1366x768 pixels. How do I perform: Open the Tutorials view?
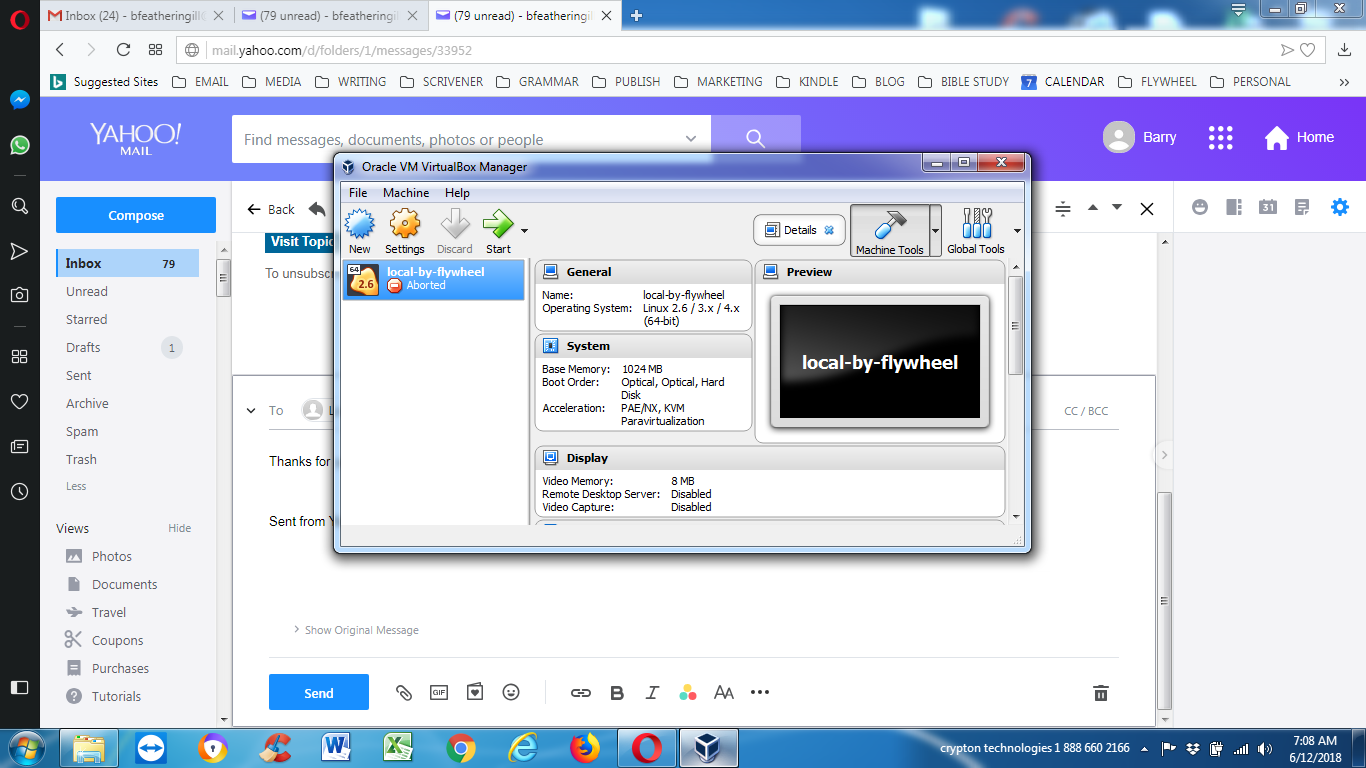(x=117, y=696)
